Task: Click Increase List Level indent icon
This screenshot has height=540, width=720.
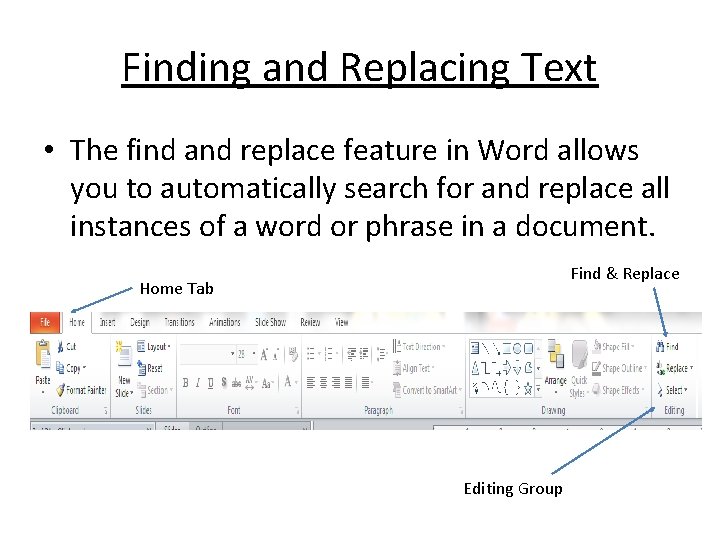Action: pos(364,354)
